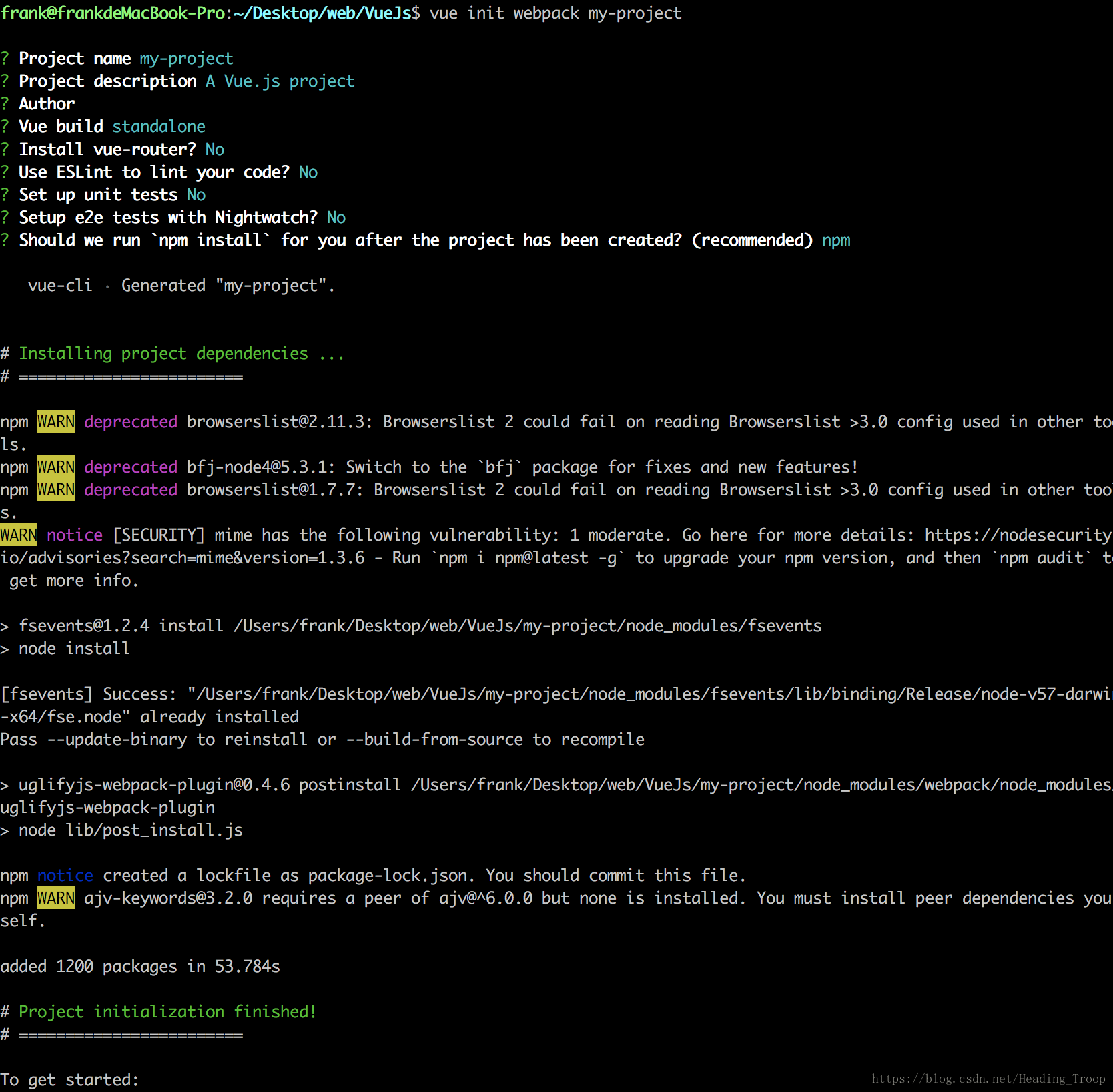Click 'No' after 'Set up unit tests'

(x=196, y=195)
